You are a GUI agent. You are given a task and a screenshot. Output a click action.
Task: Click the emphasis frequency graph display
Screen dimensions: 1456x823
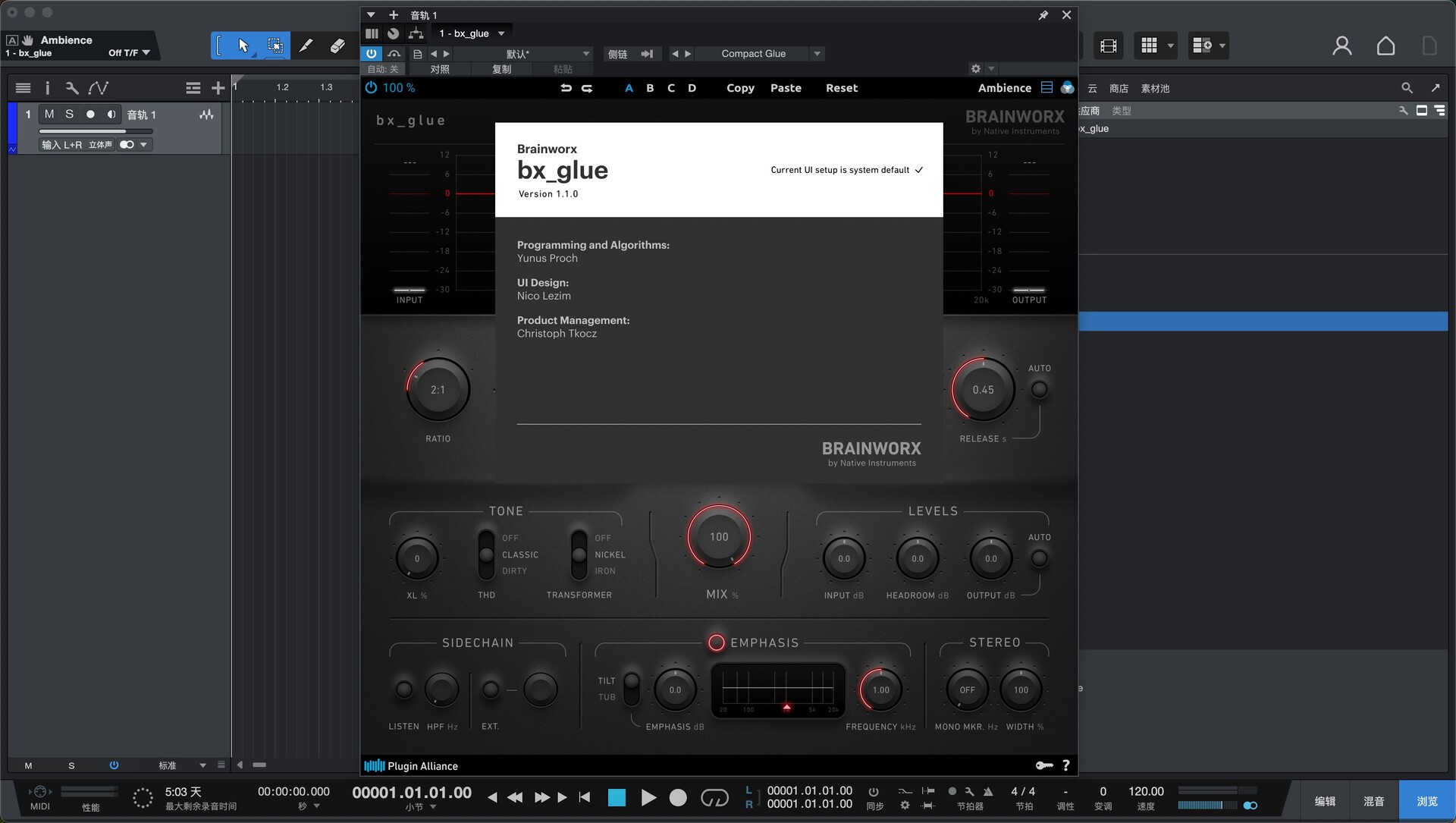778,689
